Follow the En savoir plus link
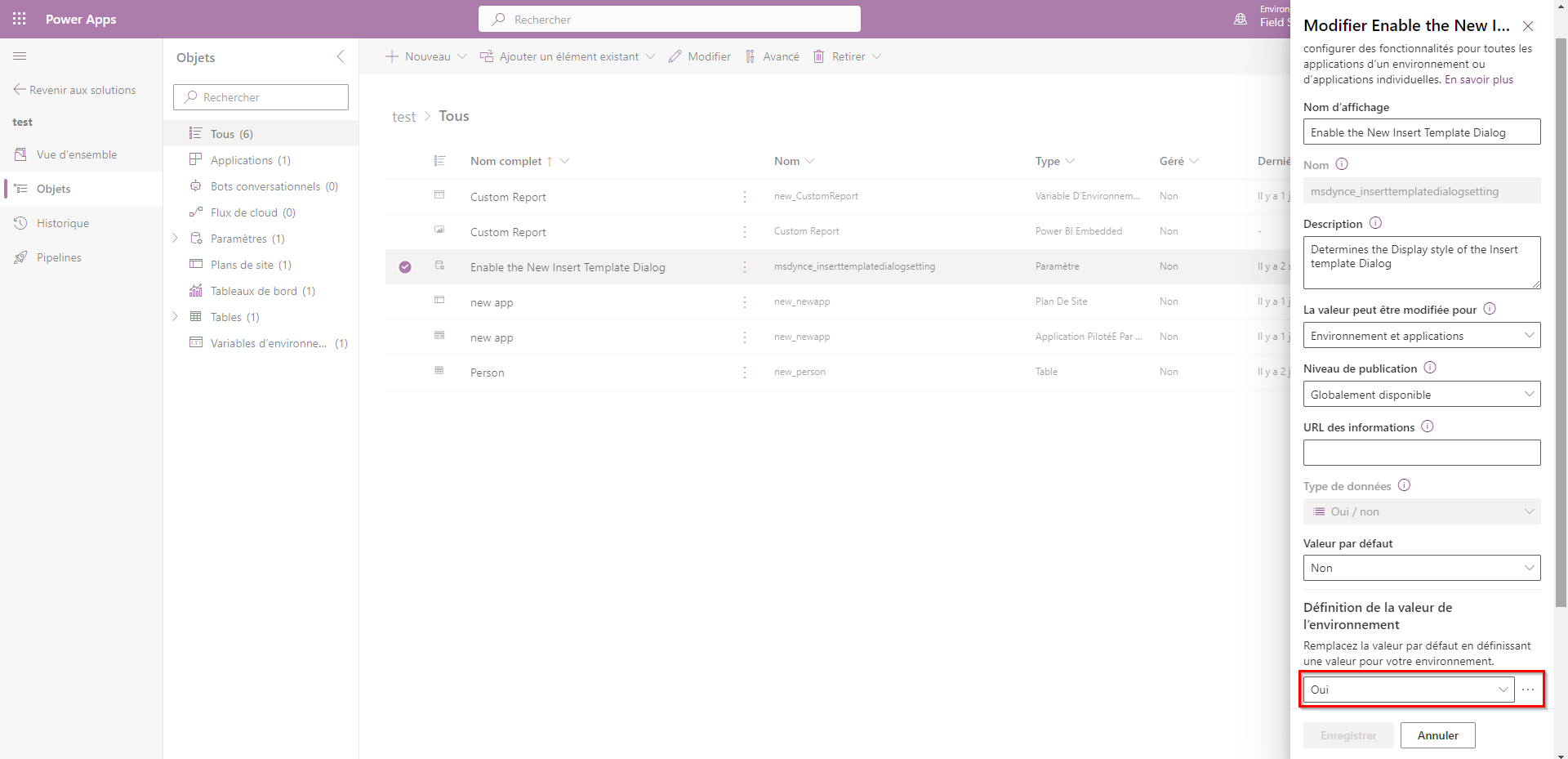The image size is (1568, 759). point(1479,79)
